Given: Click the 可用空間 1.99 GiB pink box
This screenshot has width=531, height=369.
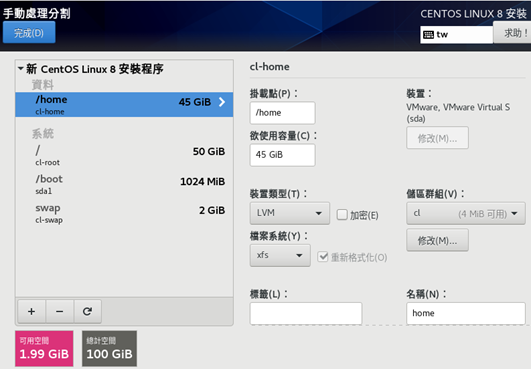Looking at the screenshot, I should pyautogui.click(x=44, y=348).
